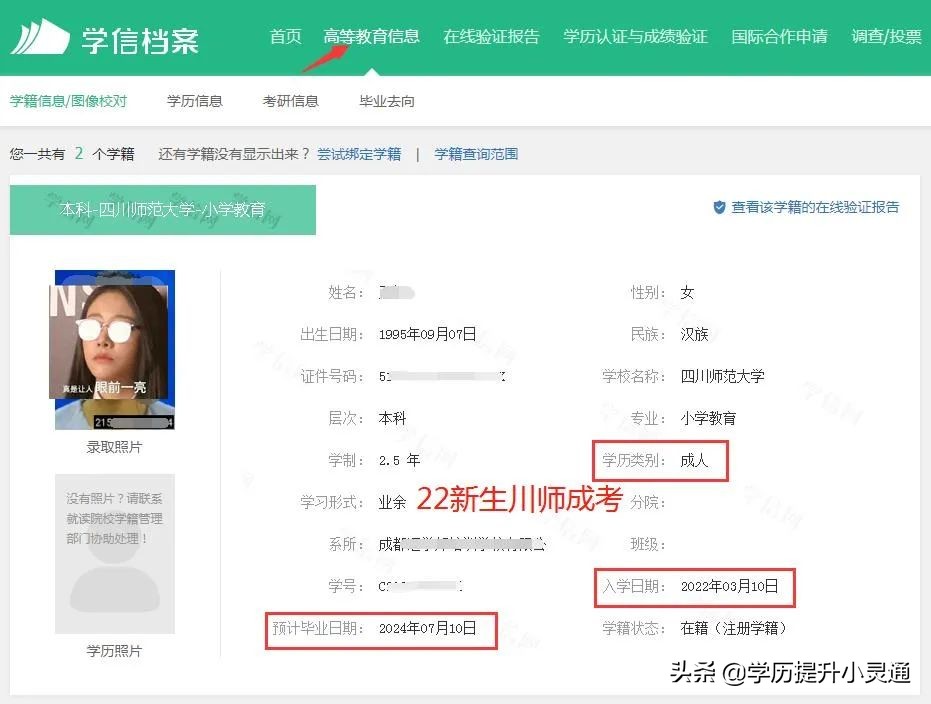
Task: Select 高等教育信息 in the navigation bar
Action: (x=371, y=35)
